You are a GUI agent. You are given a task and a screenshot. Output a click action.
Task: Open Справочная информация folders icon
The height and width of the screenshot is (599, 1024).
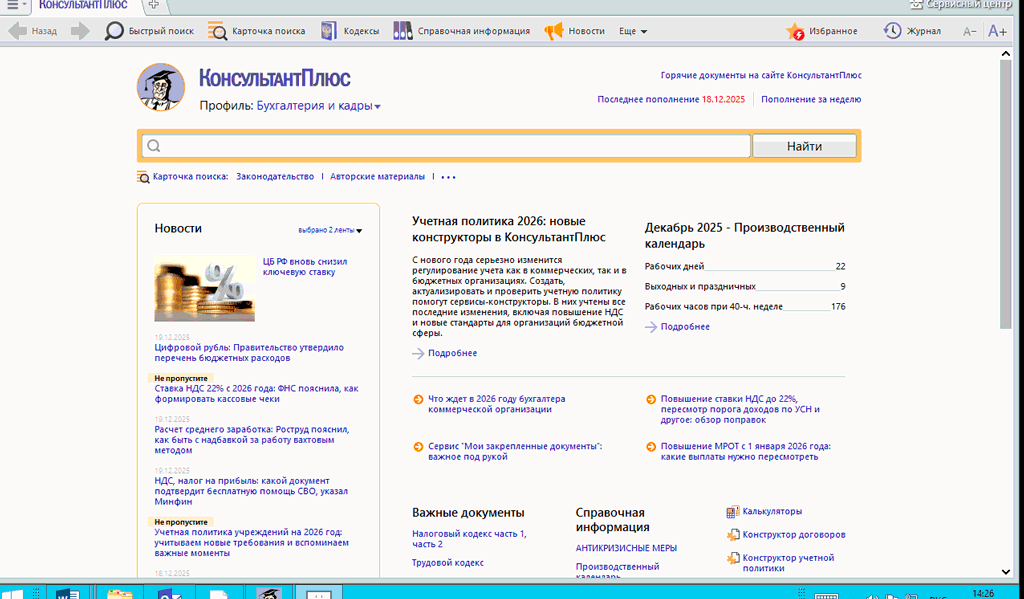click(402, 31)
